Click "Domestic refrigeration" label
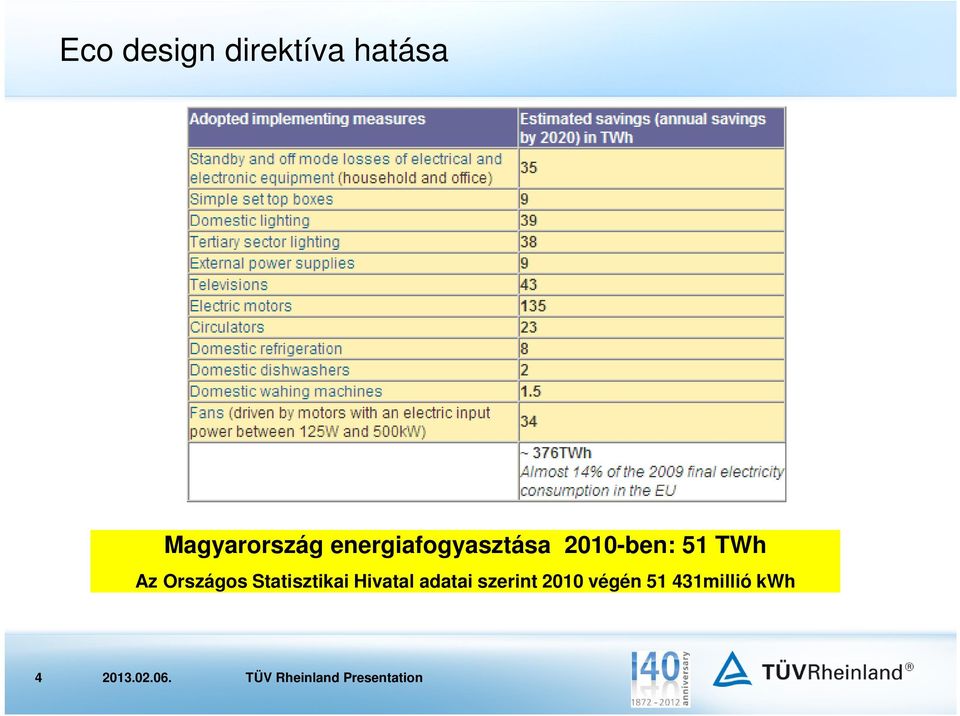960x716 pixels. click(x=266, y=349)
